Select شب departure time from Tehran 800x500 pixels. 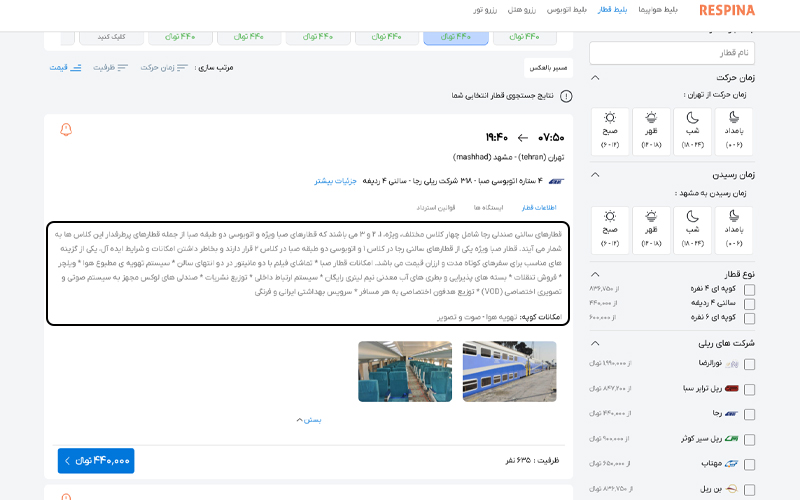point(692,131)
